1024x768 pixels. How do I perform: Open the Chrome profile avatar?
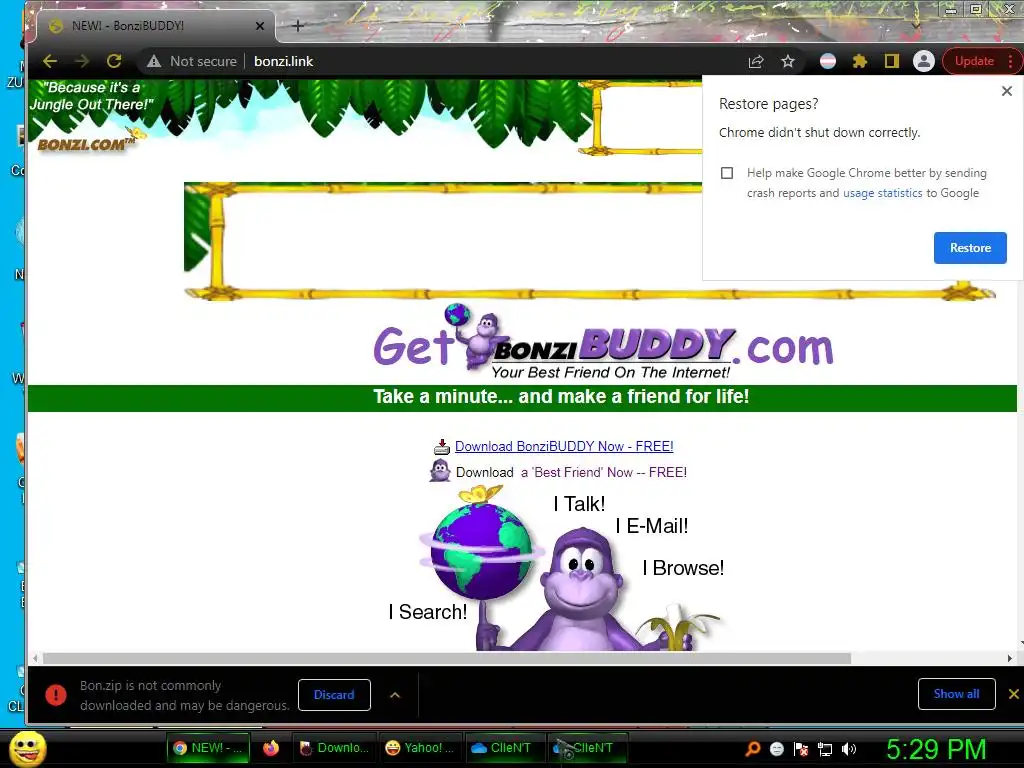coord(923,61)
